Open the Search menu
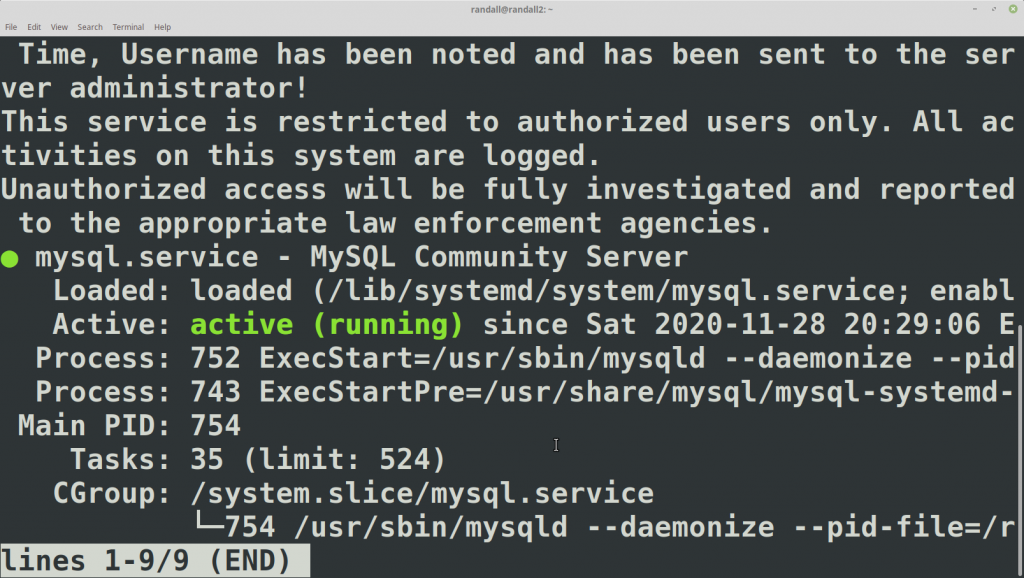The height and width of the screenshot is (578, 1024). [x=89, y=27]
